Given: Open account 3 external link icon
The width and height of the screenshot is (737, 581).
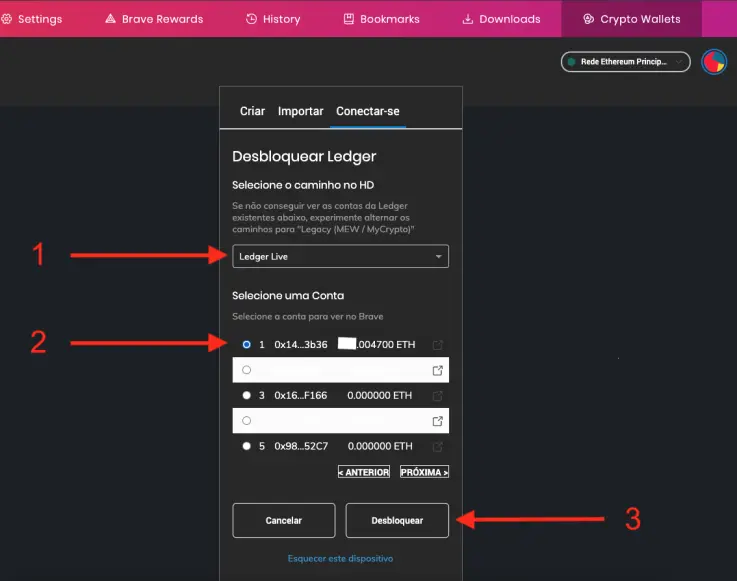Looking at the screenshot, I should (x=438, y=396).
